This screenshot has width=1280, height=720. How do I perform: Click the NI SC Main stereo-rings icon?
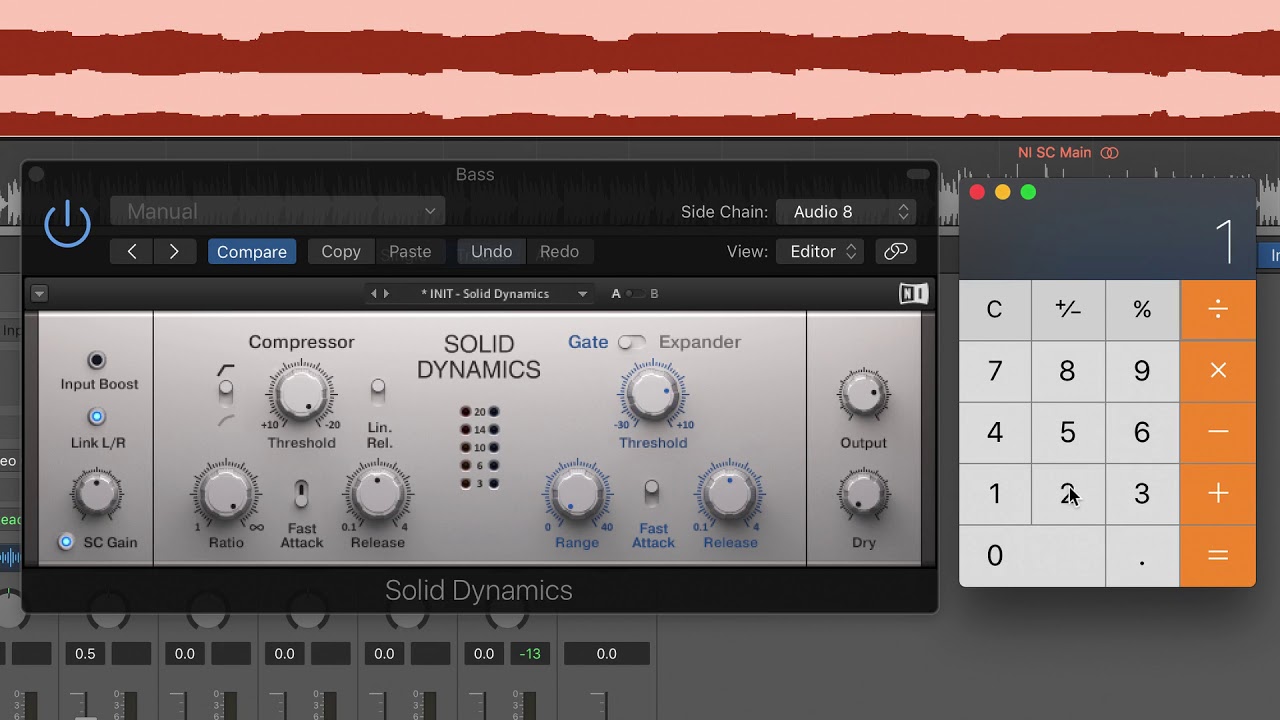pos(1109,153)
